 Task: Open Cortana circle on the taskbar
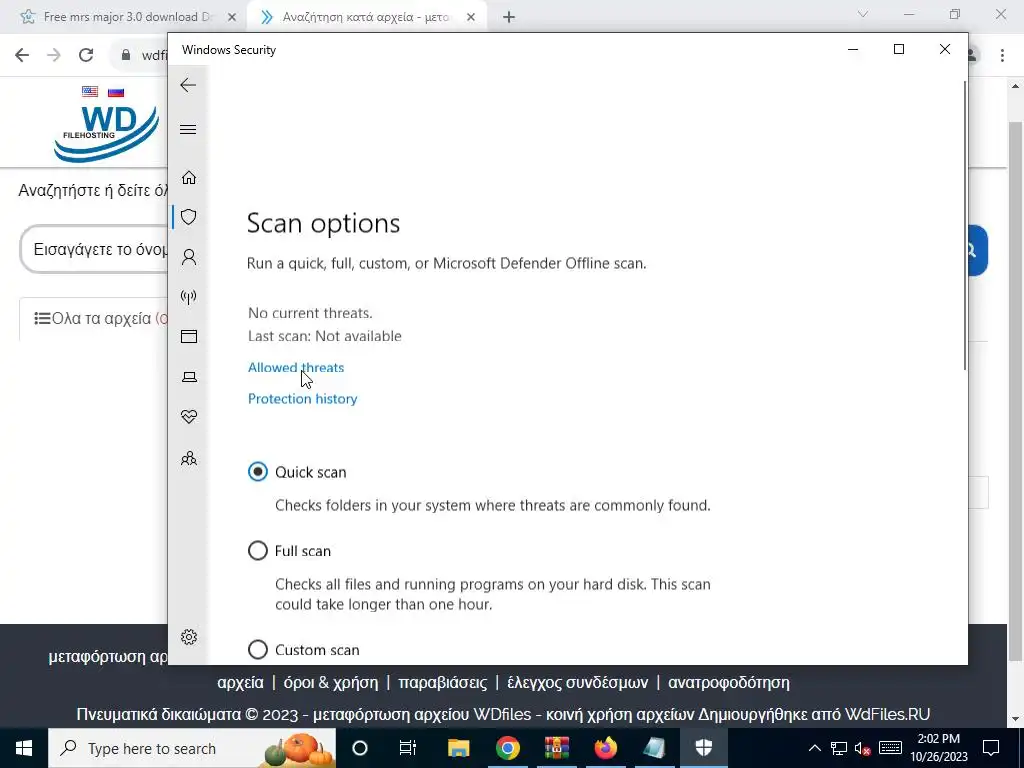[x=360, y=748]
